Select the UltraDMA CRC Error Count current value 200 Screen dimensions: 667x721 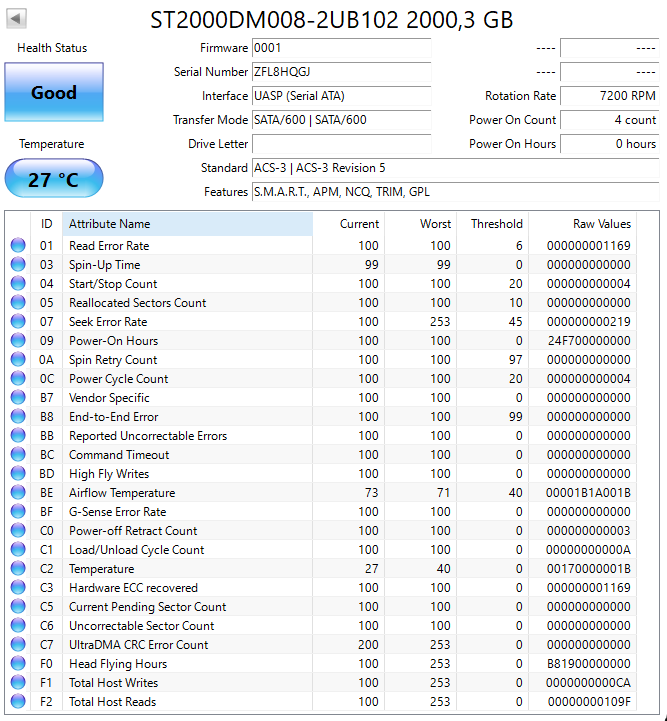click(x=368, y=645)
